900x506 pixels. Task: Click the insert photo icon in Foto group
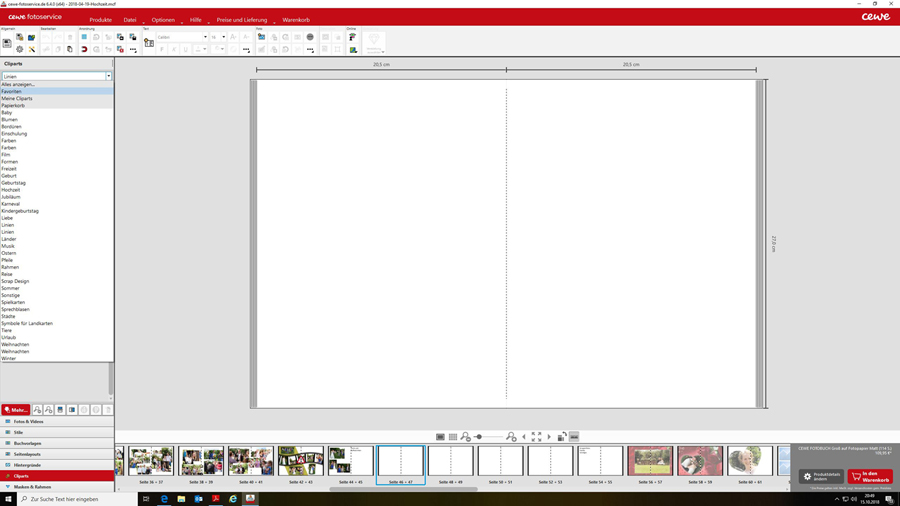point(261,37)
